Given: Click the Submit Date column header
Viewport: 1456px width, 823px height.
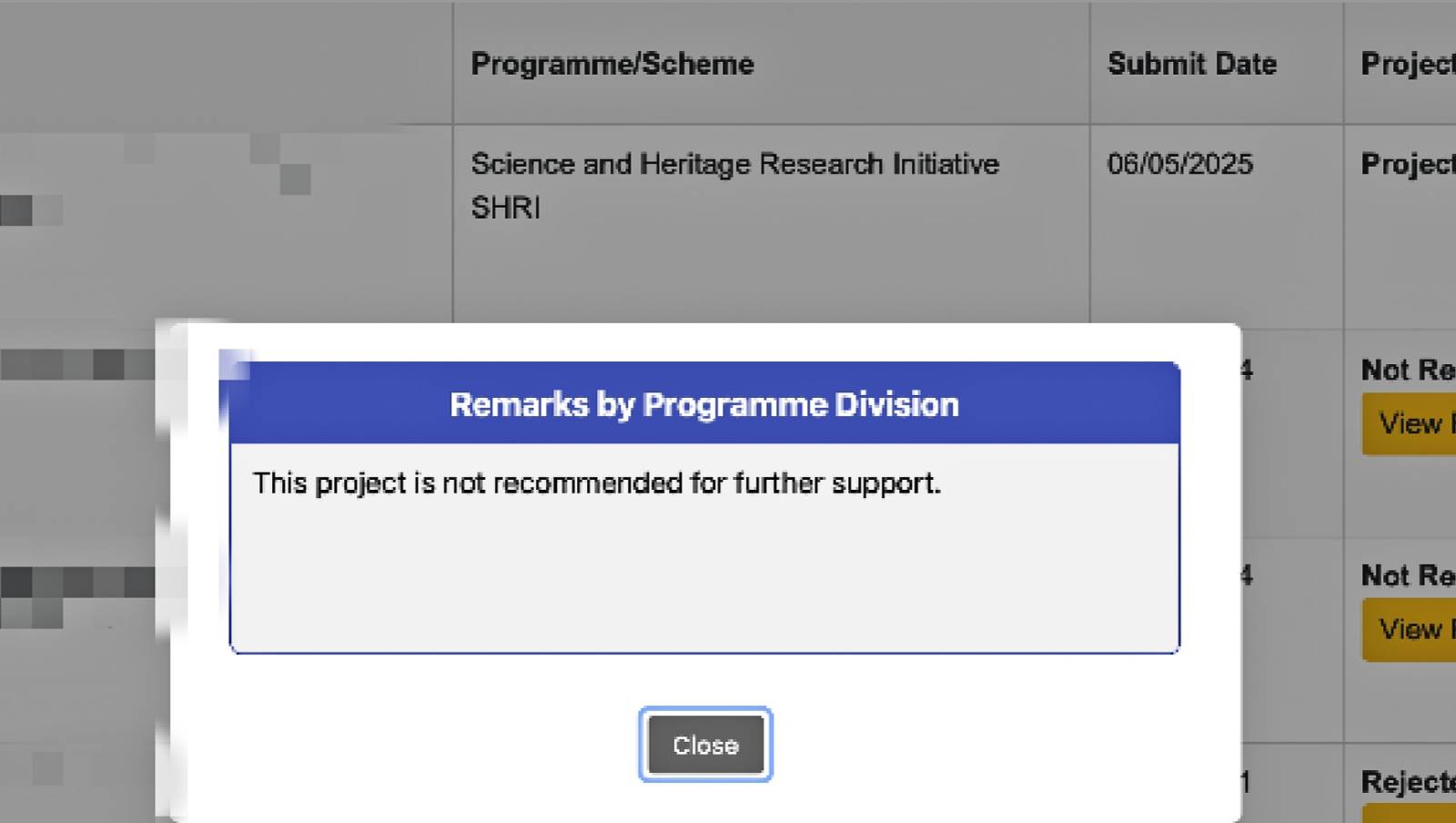Looking at the screenshot, I should 1191,64.
